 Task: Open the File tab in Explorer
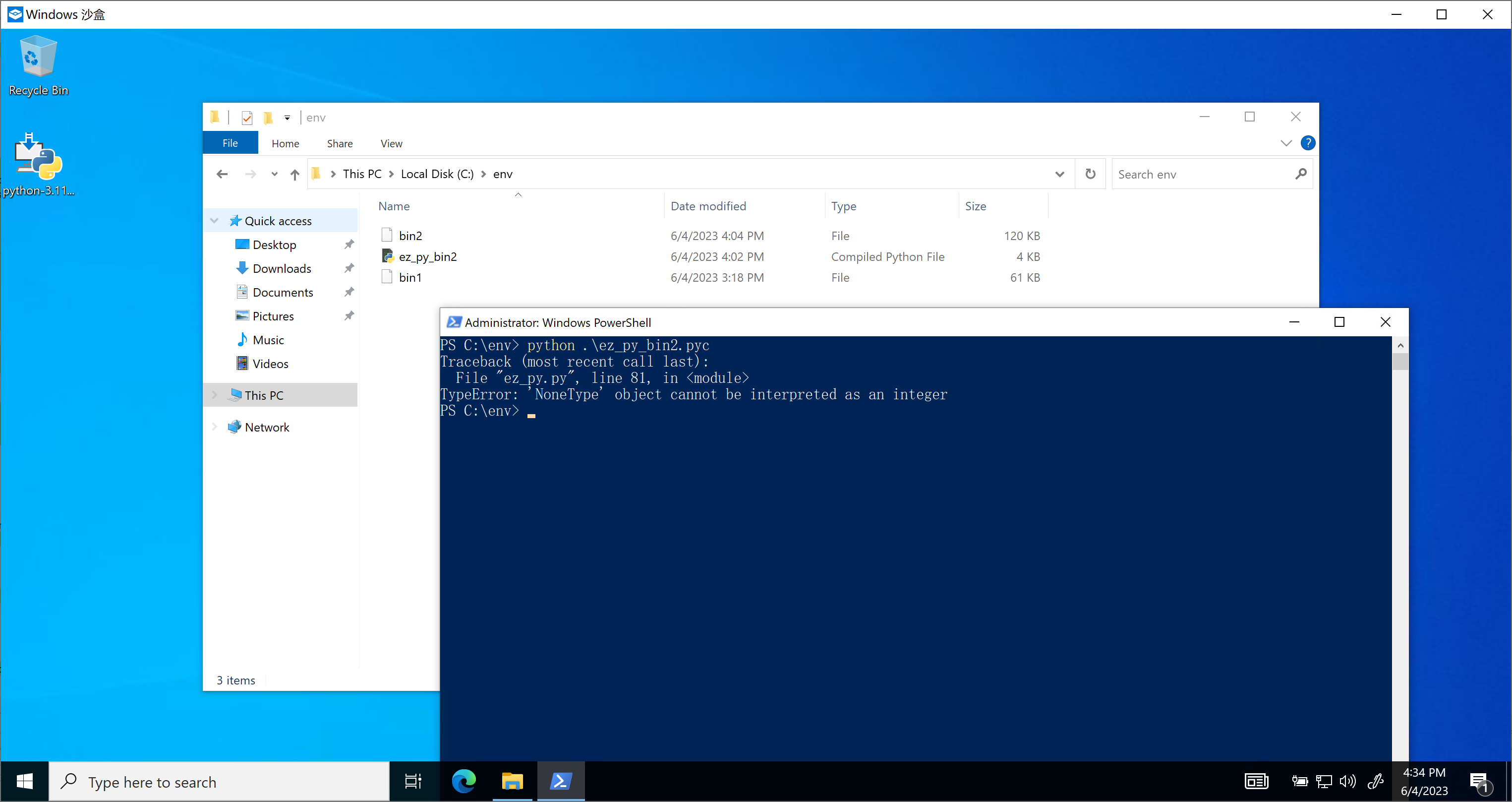coord(230,143)
